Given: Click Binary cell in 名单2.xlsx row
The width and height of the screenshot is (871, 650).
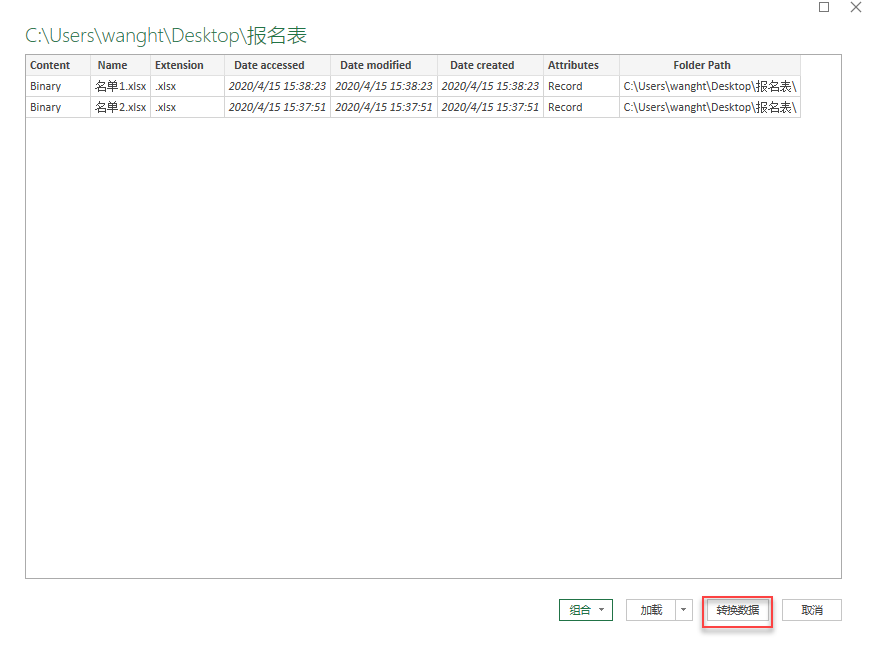Looking at the screenshot, I should click(x=58, y=107).
